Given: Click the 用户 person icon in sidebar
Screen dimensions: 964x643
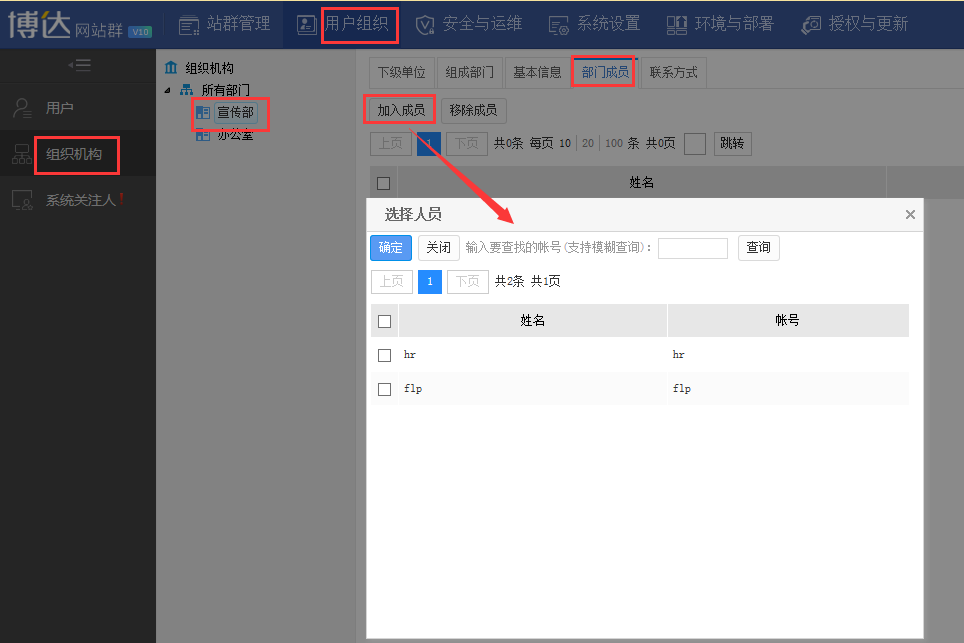Looking at the screenshot, I should [22, 108].
